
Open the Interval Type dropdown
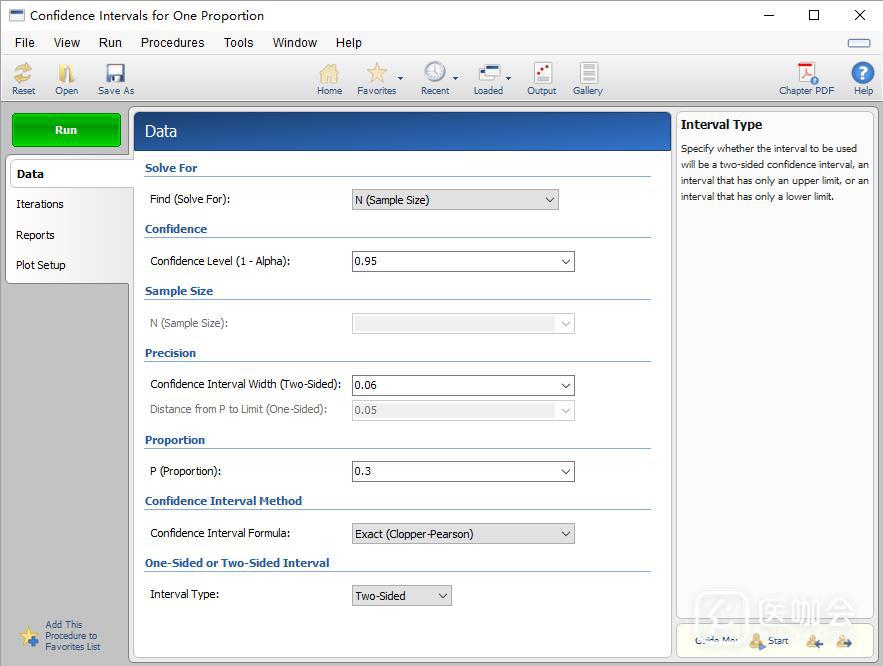coord(402,596)
